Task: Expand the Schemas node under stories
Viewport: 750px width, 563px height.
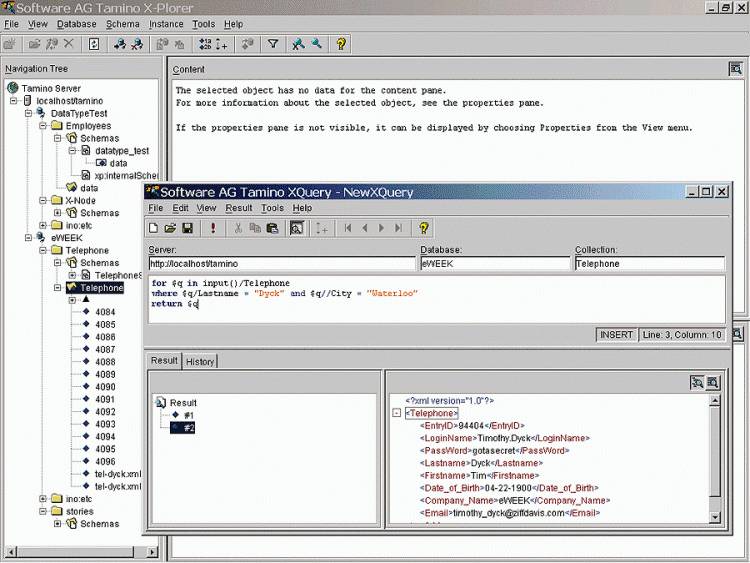Action: (58, 524)
